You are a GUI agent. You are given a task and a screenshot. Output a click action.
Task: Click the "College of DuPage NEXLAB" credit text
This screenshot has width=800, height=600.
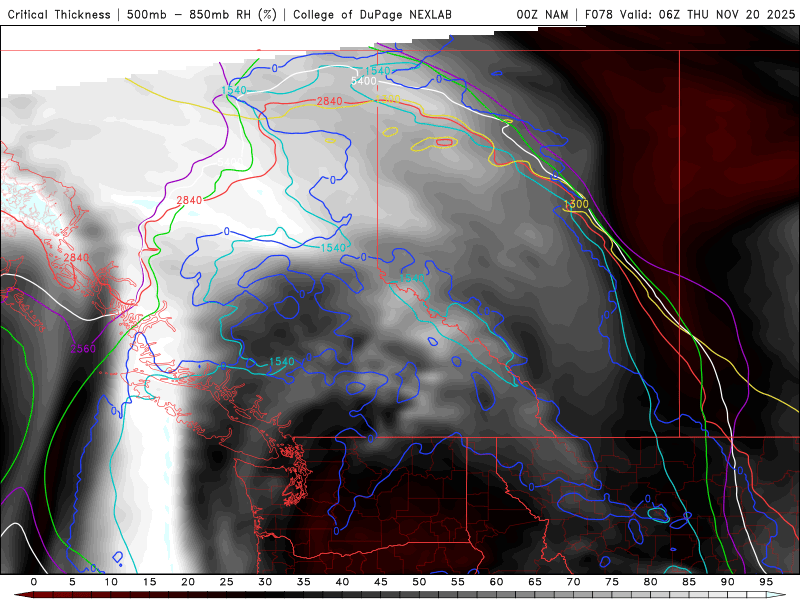pos(372,15)
